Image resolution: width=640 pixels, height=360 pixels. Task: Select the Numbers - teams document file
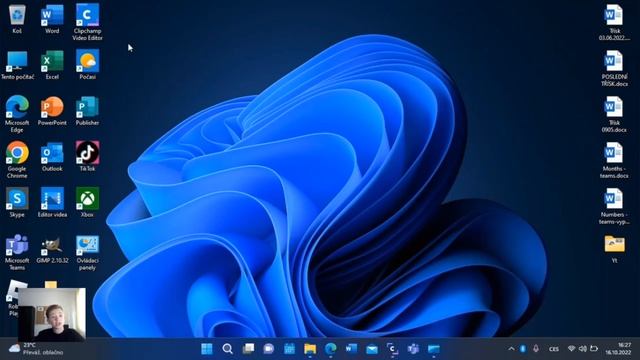pos(614,206)
